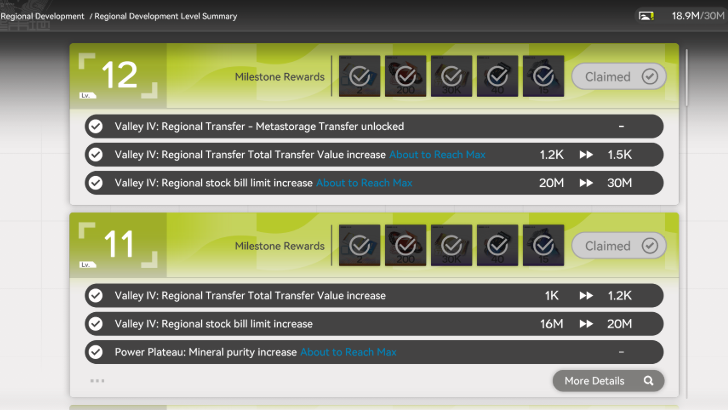
Task: Click the stock bill currency icon at top right
Action: click(x=646, y=16)
